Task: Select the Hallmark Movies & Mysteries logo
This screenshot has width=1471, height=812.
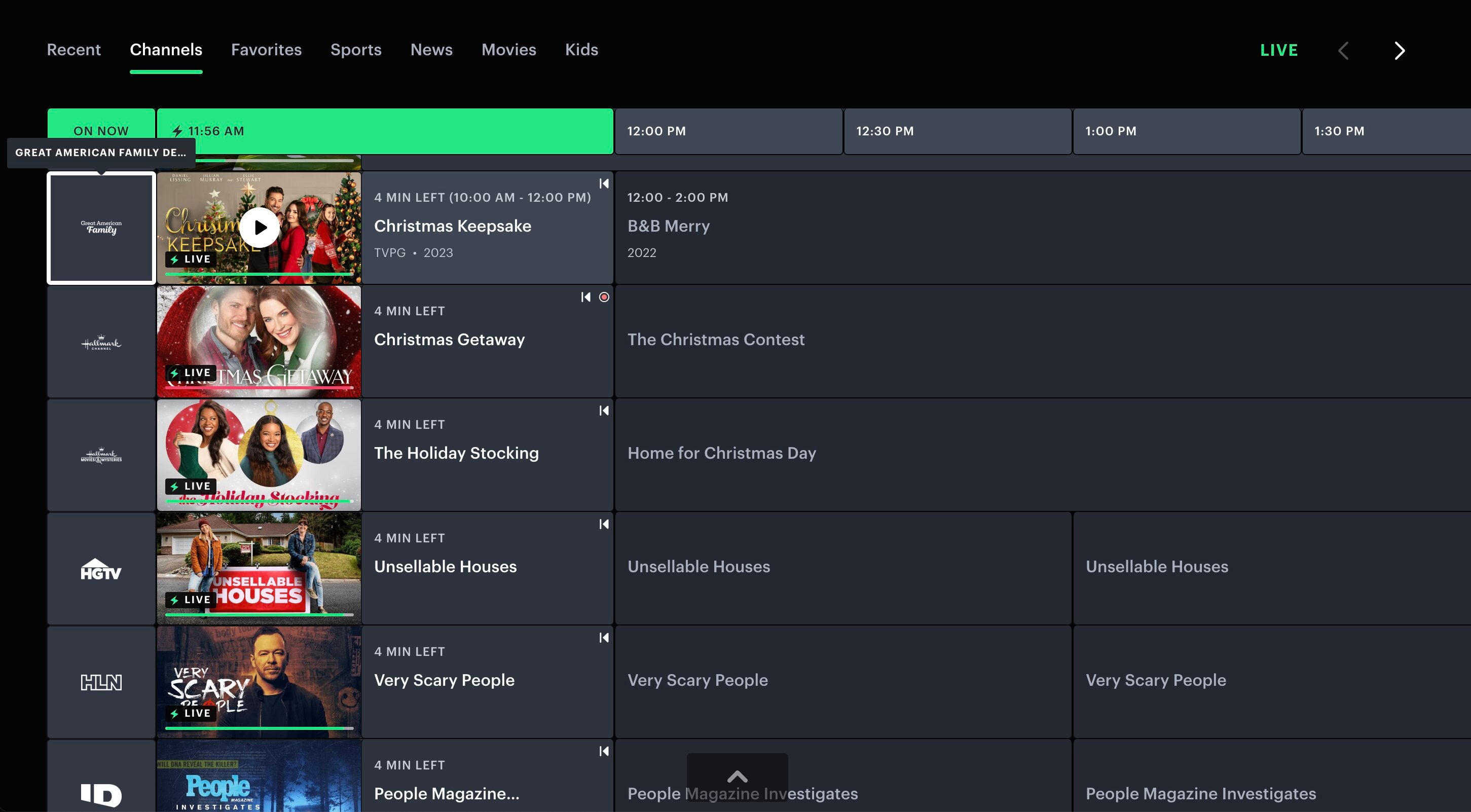Action: pyautogui.click(x=101, y=455)
